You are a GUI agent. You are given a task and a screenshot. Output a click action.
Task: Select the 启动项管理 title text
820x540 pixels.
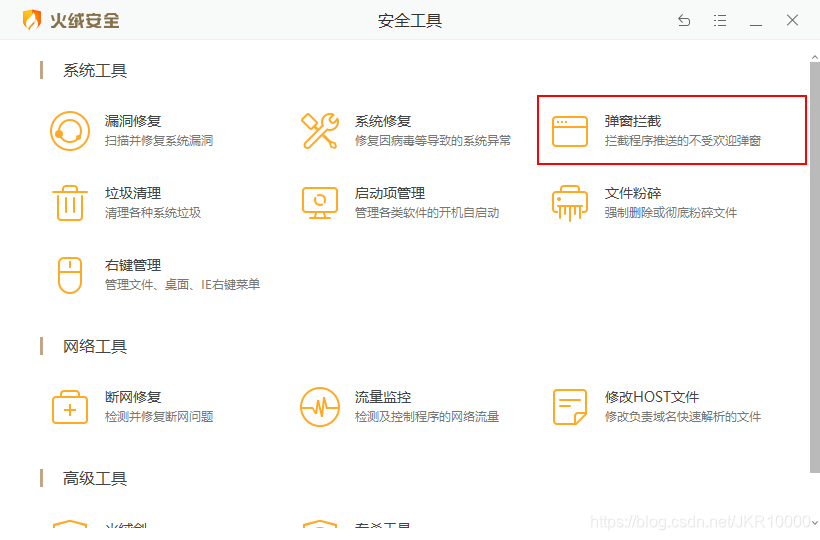pos(390,193)
